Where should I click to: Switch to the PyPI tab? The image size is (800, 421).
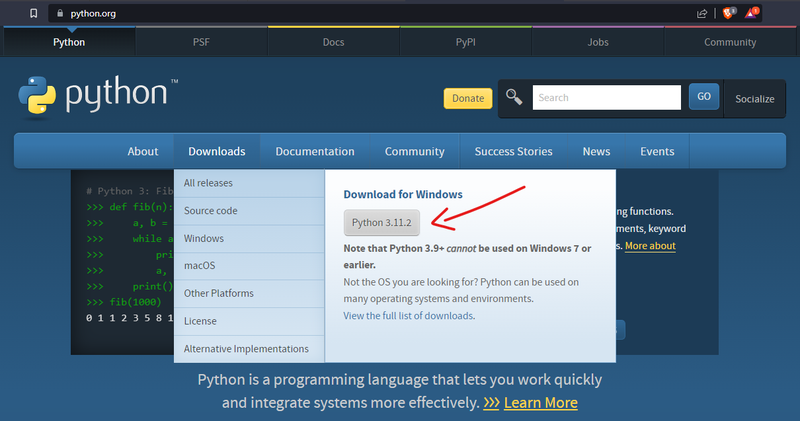point(465,42)
